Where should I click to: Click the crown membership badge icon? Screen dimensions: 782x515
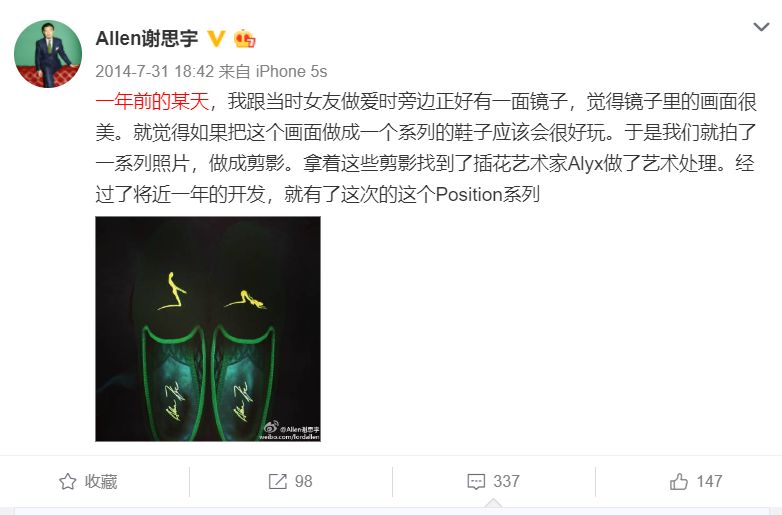[x=244, y=38]
